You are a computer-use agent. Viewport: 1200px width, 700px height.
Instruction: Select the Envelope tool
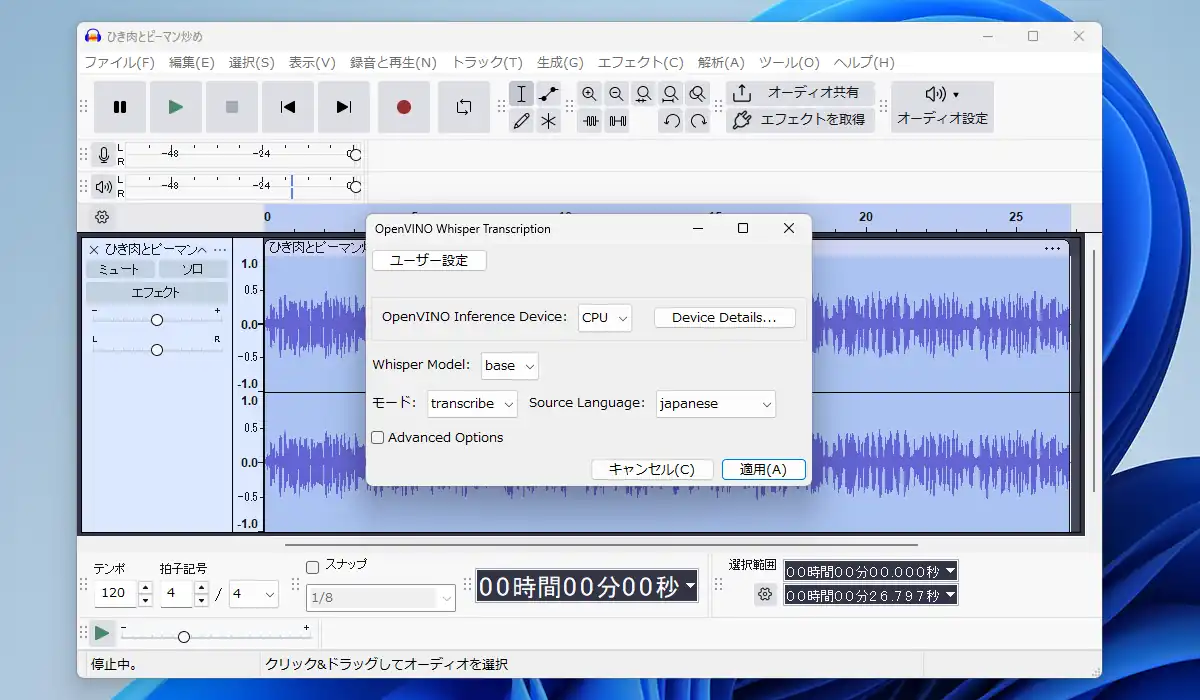tap(549, 94)
